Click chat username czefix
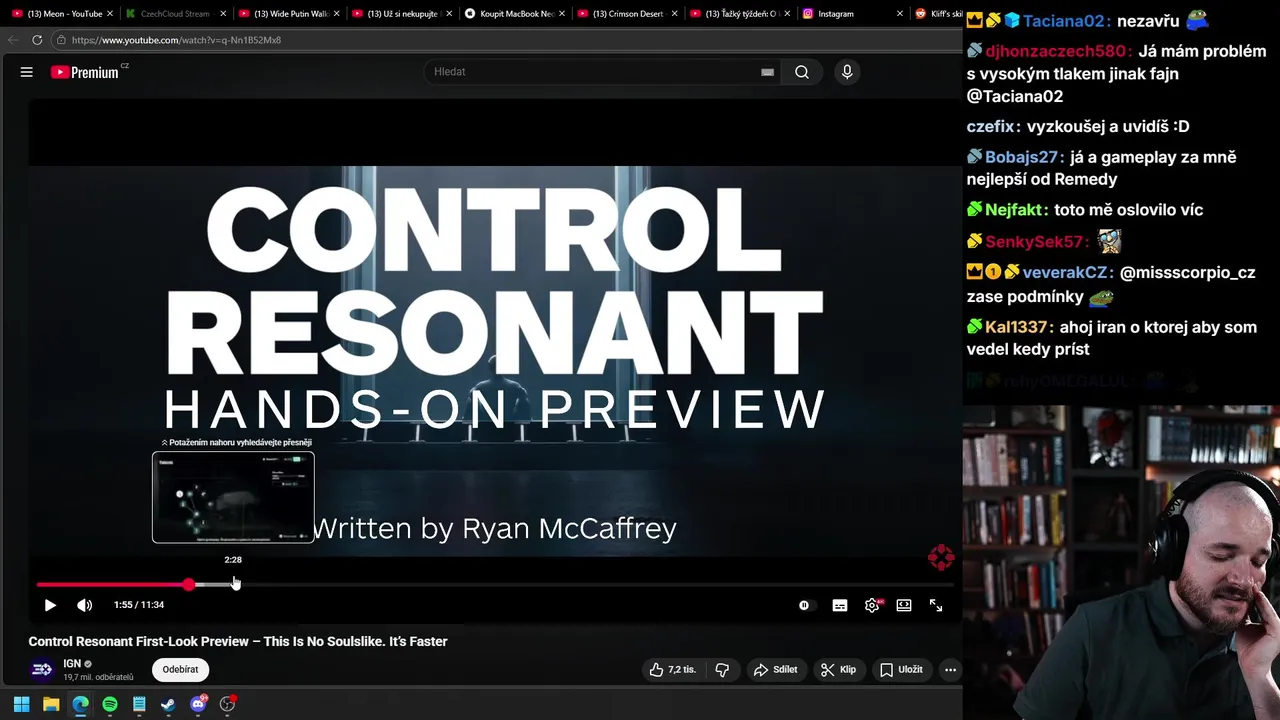Screen dimensions: 1280x720 [x=992, y=127]
